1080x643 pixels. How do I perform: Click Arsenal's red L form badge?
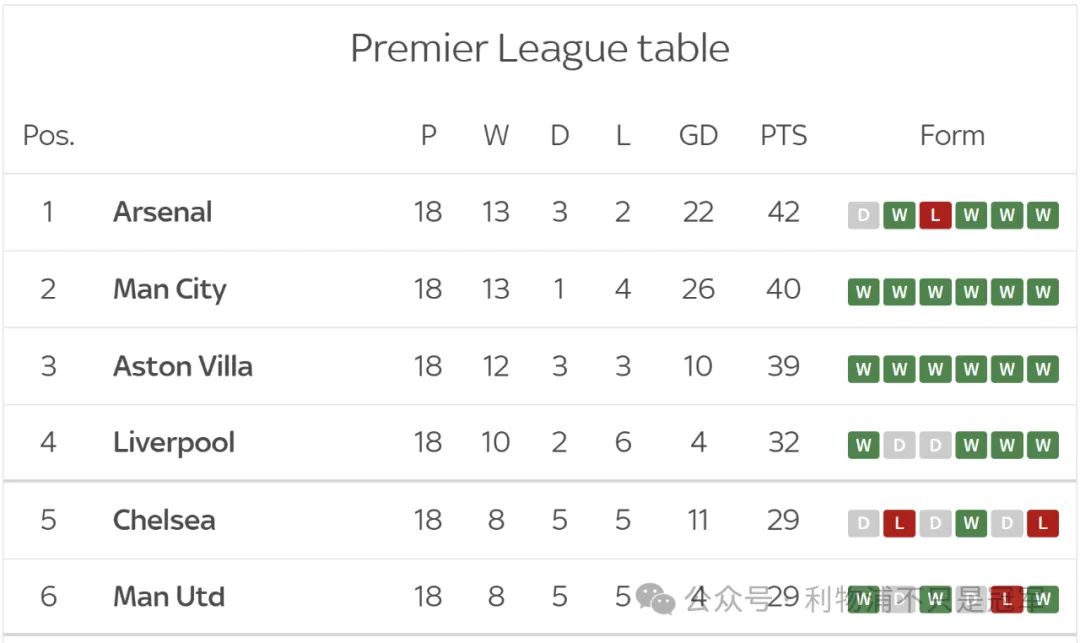pyautogui.click(x=935, y=215)
